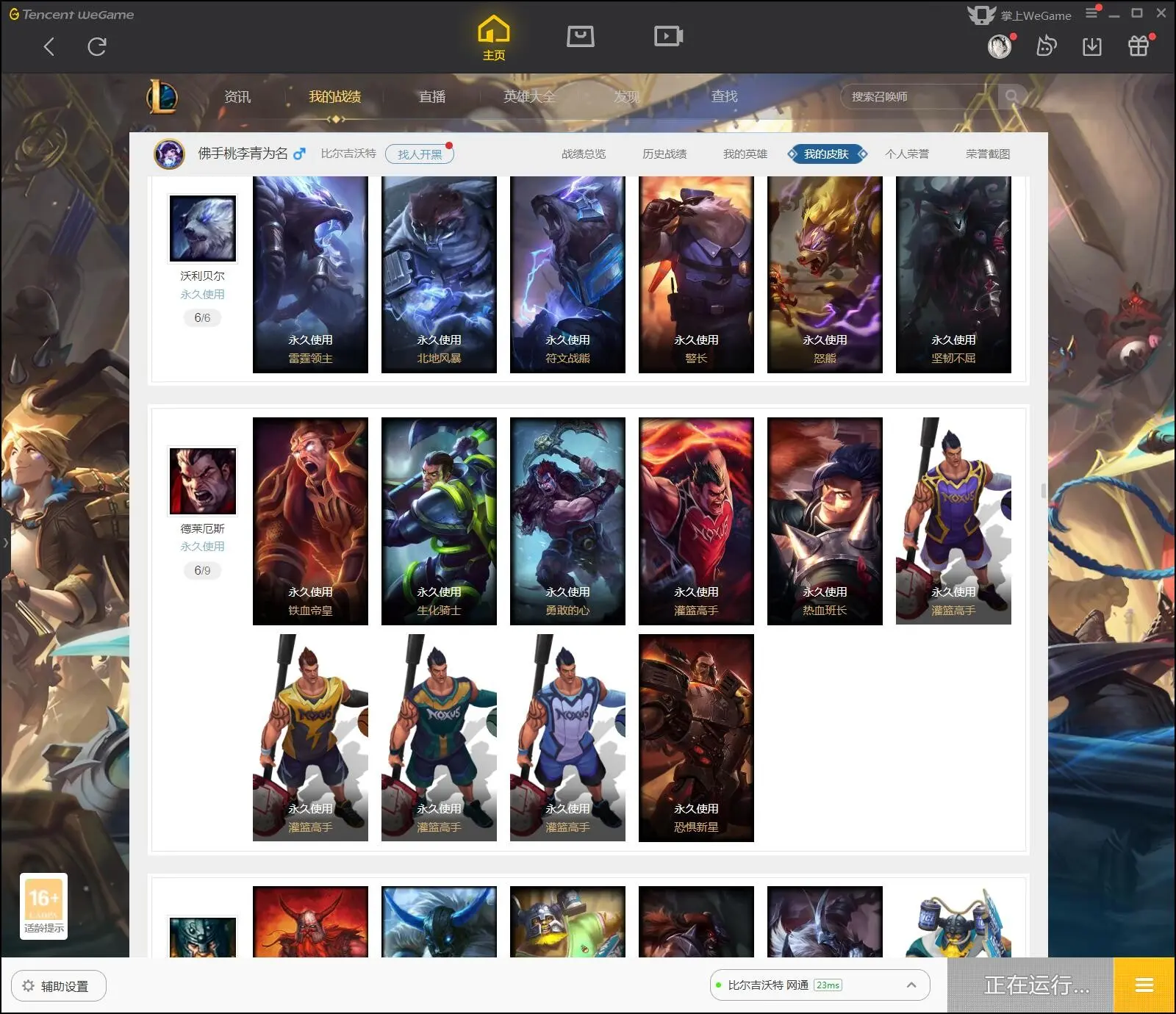1176x1014 pixels.
Task: Click the 正在运行 status button
Action: point(1030,985)
